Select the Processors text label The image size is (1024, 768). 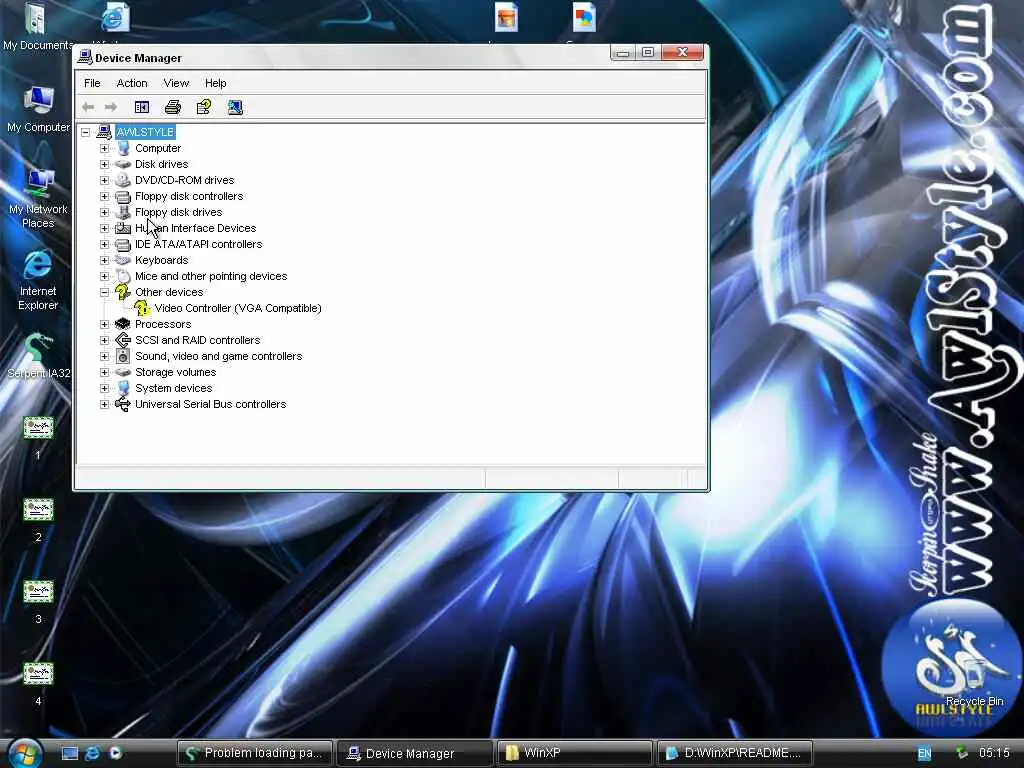(163, 324)
